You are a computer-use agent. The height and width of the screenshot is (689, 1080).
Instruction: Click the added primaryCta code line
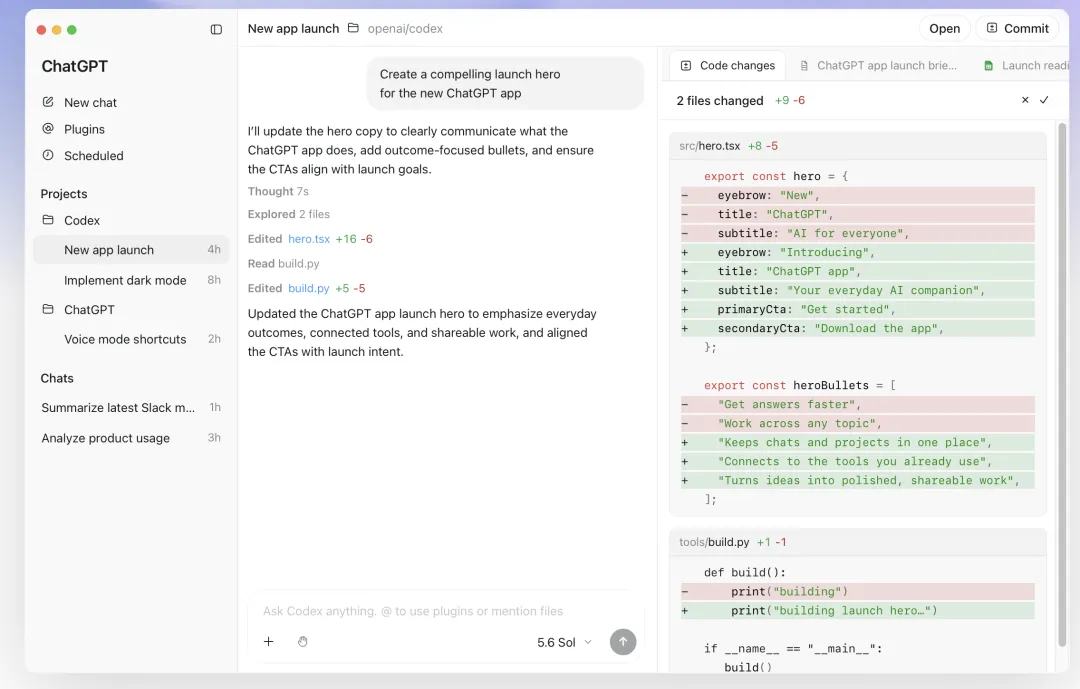point(858,309)
